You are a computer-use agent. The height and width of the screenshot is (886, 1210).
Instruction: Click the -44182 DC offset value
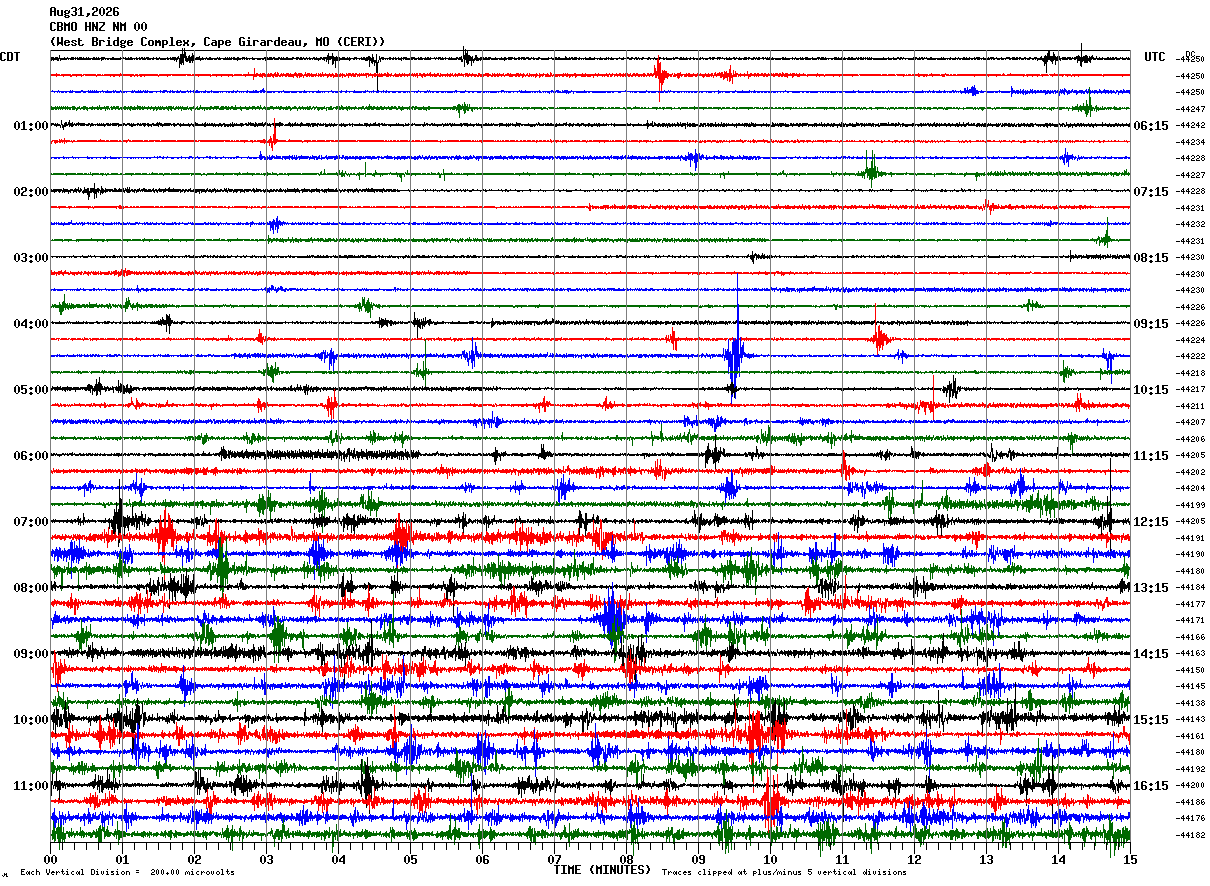coord(1191,834)
